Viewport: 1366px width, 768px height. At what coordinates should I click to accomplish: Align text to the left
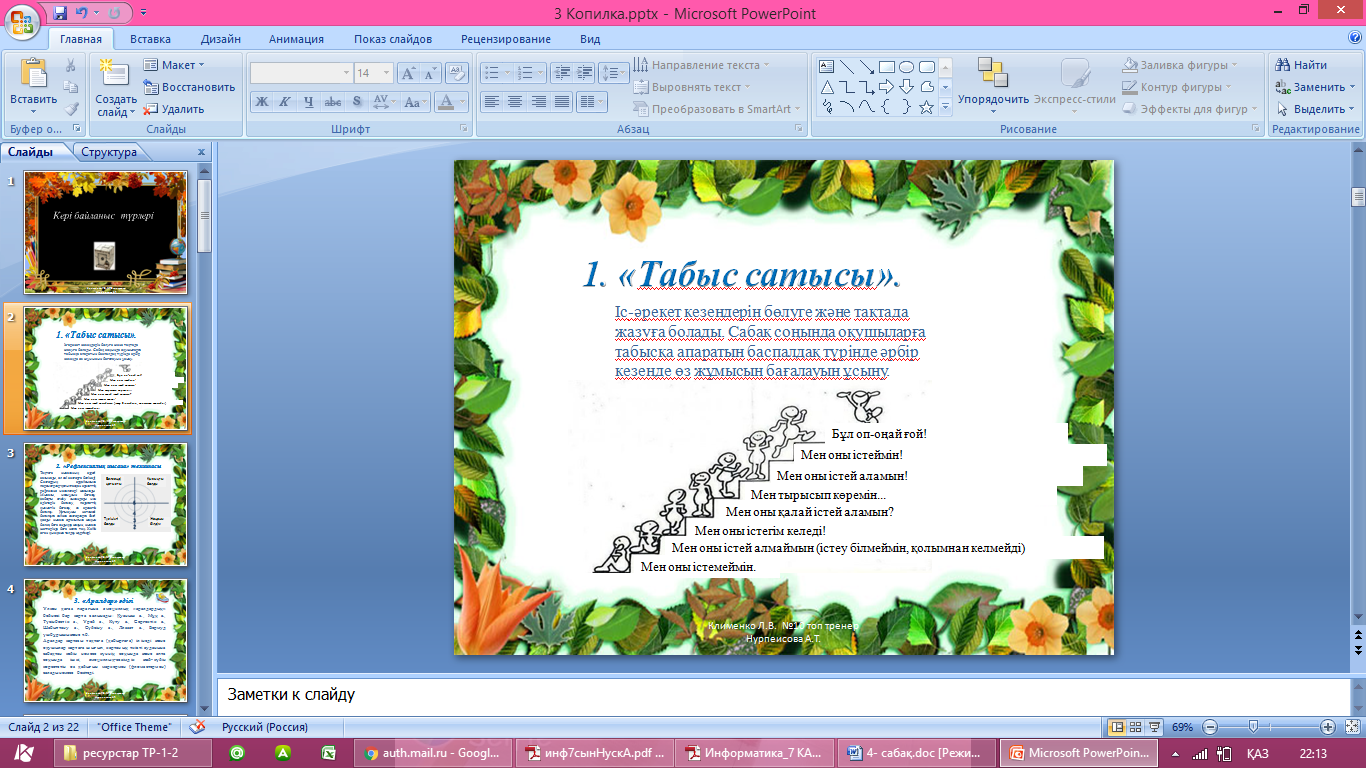click(491, 102)
